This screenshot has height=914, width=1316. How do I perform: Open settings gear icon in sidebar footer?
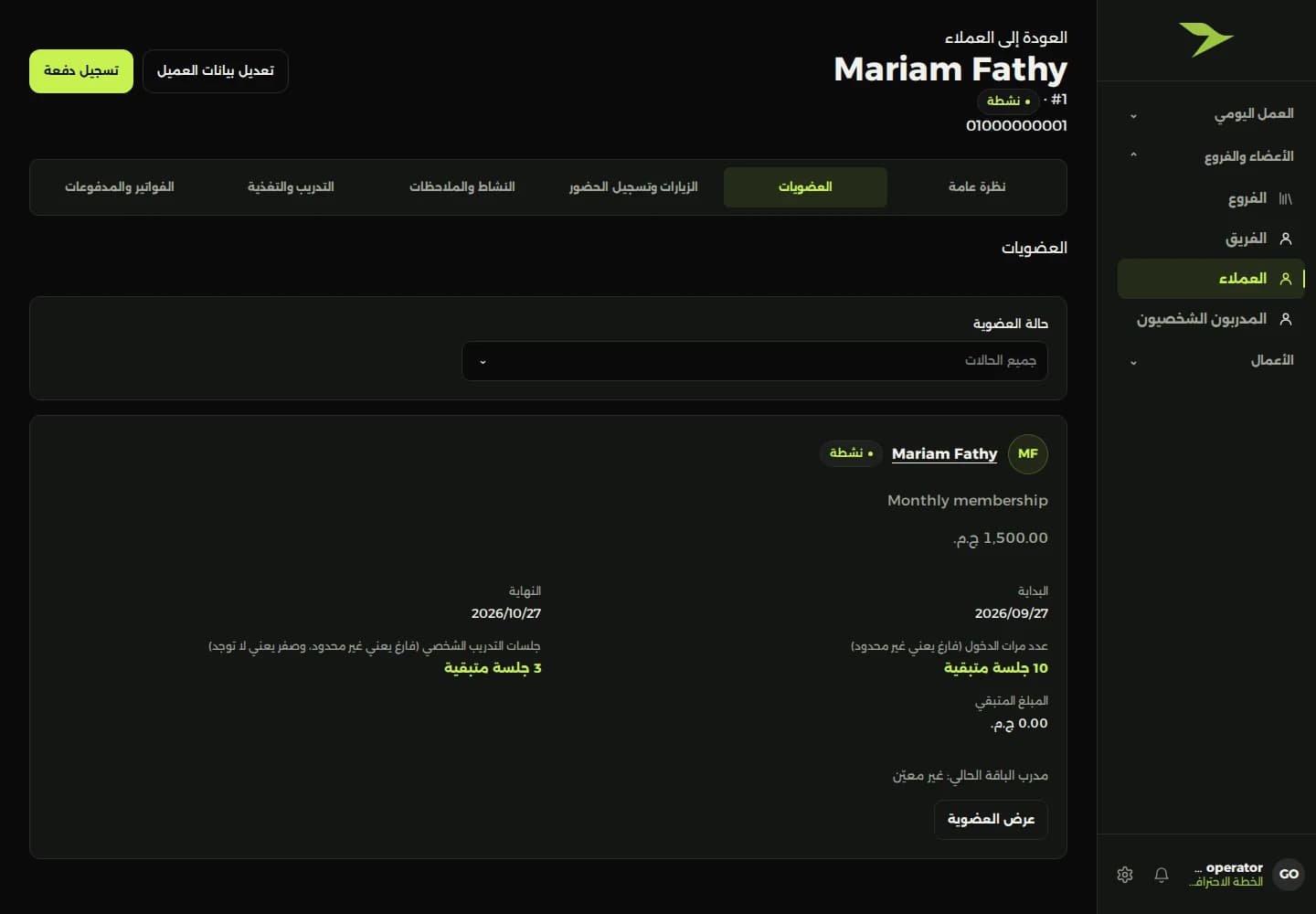tap(1125, 875)
